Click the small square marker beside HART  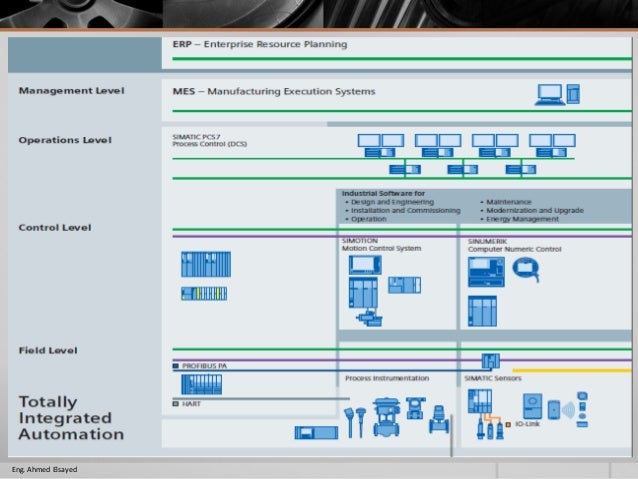click(176, 405)
